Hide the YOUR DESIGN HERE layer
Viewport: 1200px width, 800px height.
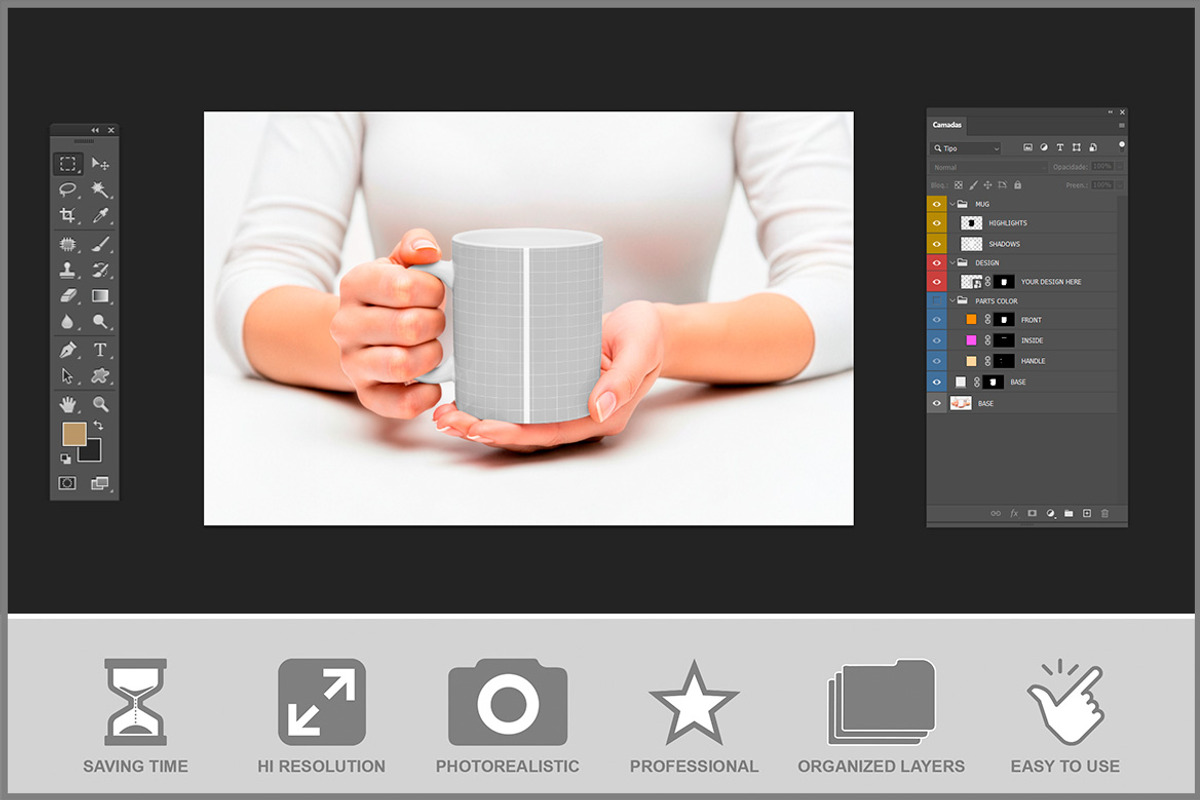tap(937, 282)
